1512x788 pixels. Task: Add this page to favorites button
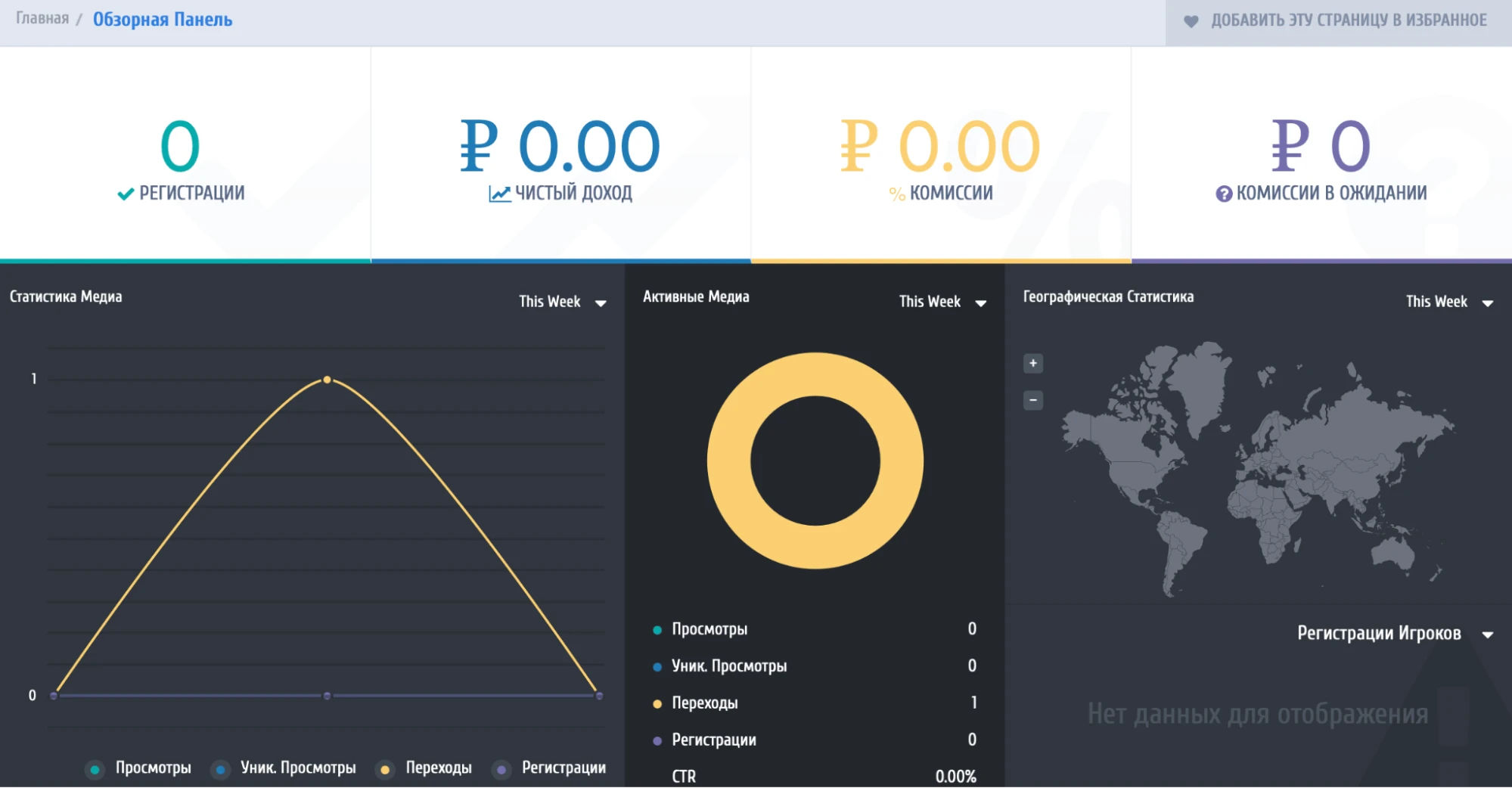coord(1338,23)
